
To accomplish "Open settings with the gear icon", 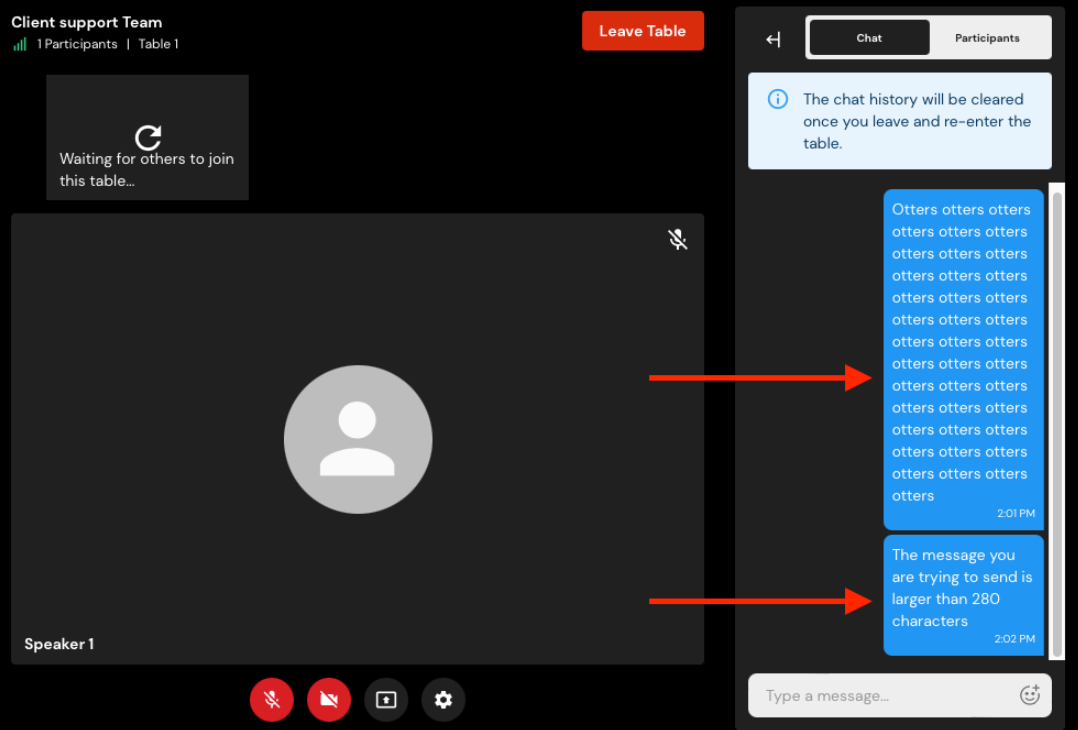I will (x=444, y=700).
